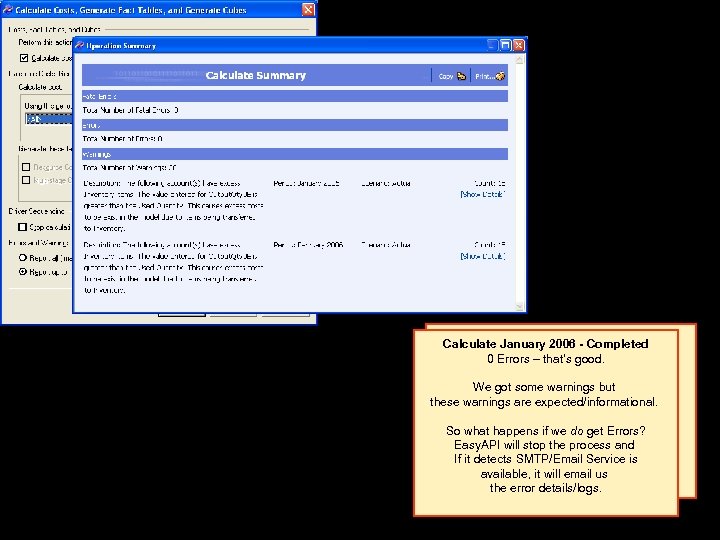Click 'Period: January 2006' text

click(x=306, y=183)
